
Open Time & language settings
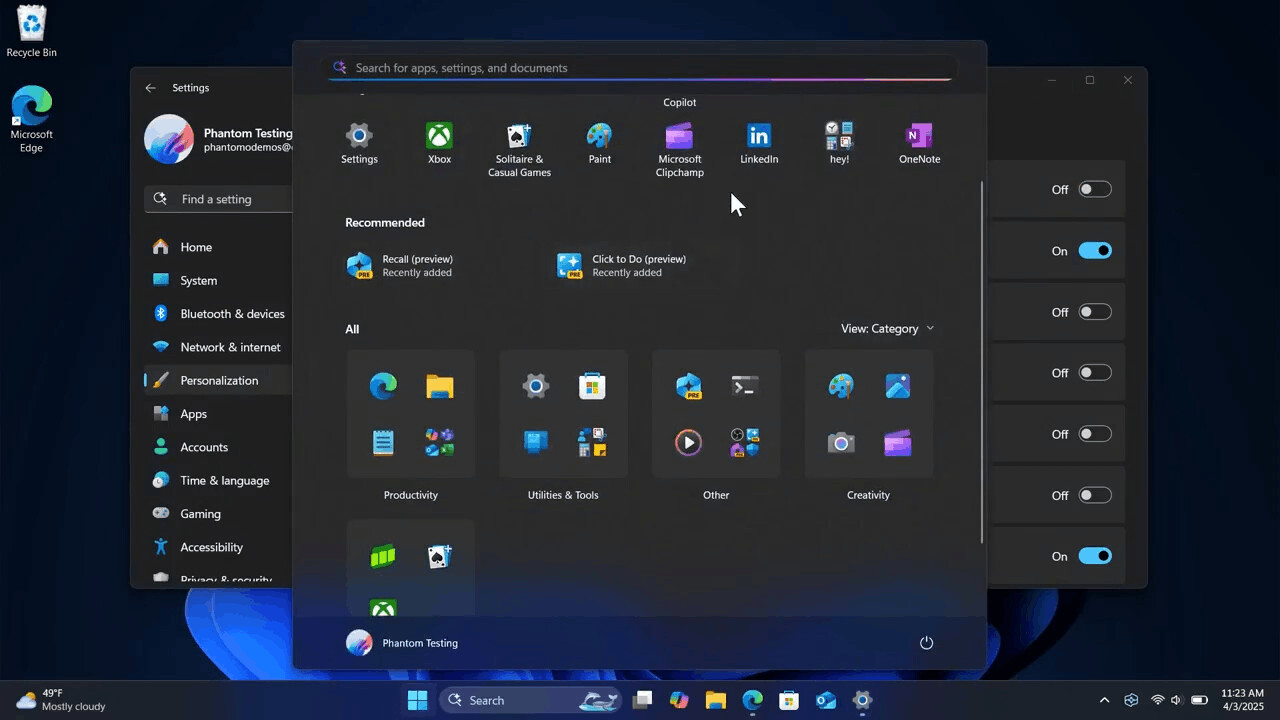point(218,480)
